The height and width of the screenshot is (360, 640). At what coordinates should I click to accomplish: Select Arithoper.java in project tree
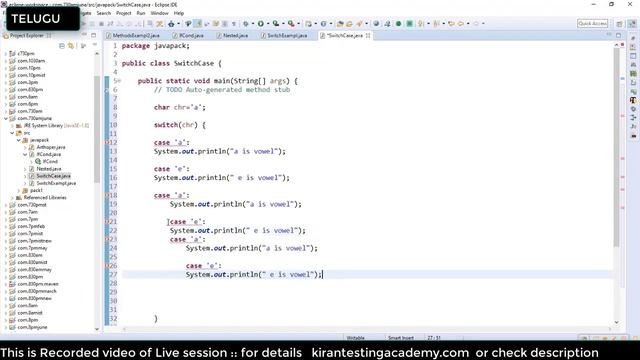click(51, 147)
